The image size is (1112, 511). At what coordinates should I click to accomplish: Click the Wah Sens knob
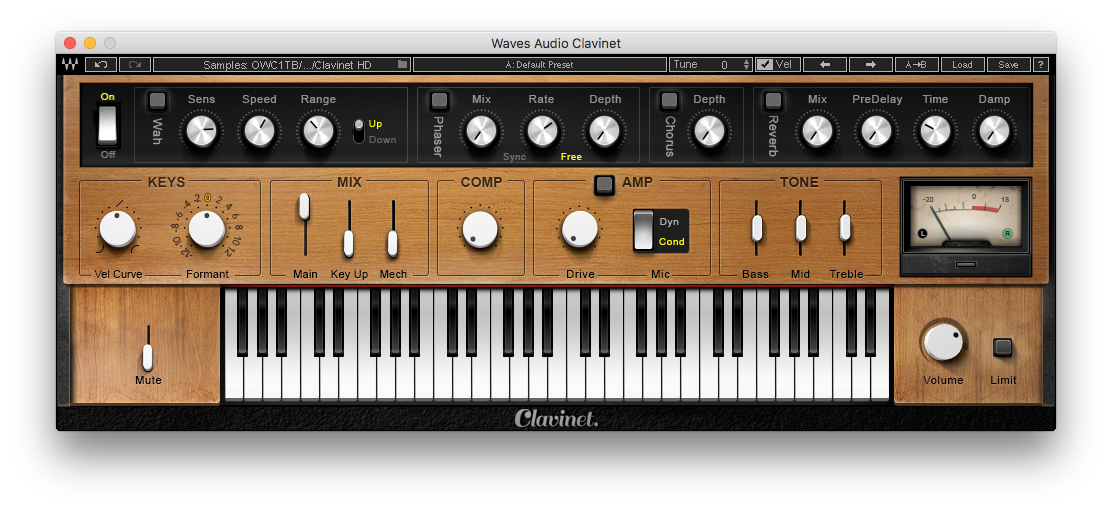[x=201, y=131]
